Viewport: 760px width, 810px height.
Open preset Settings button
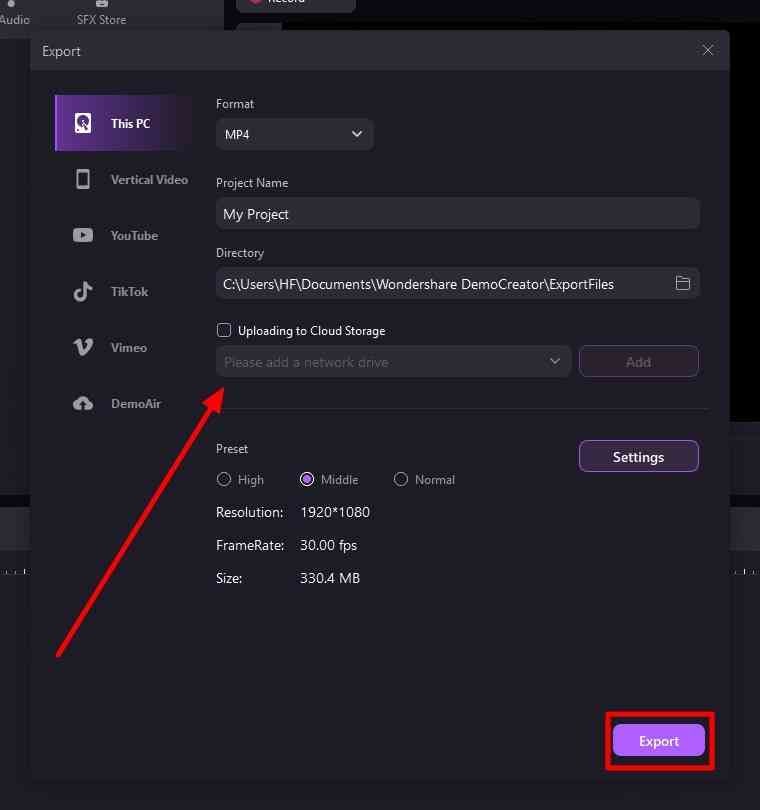(638, 456)
